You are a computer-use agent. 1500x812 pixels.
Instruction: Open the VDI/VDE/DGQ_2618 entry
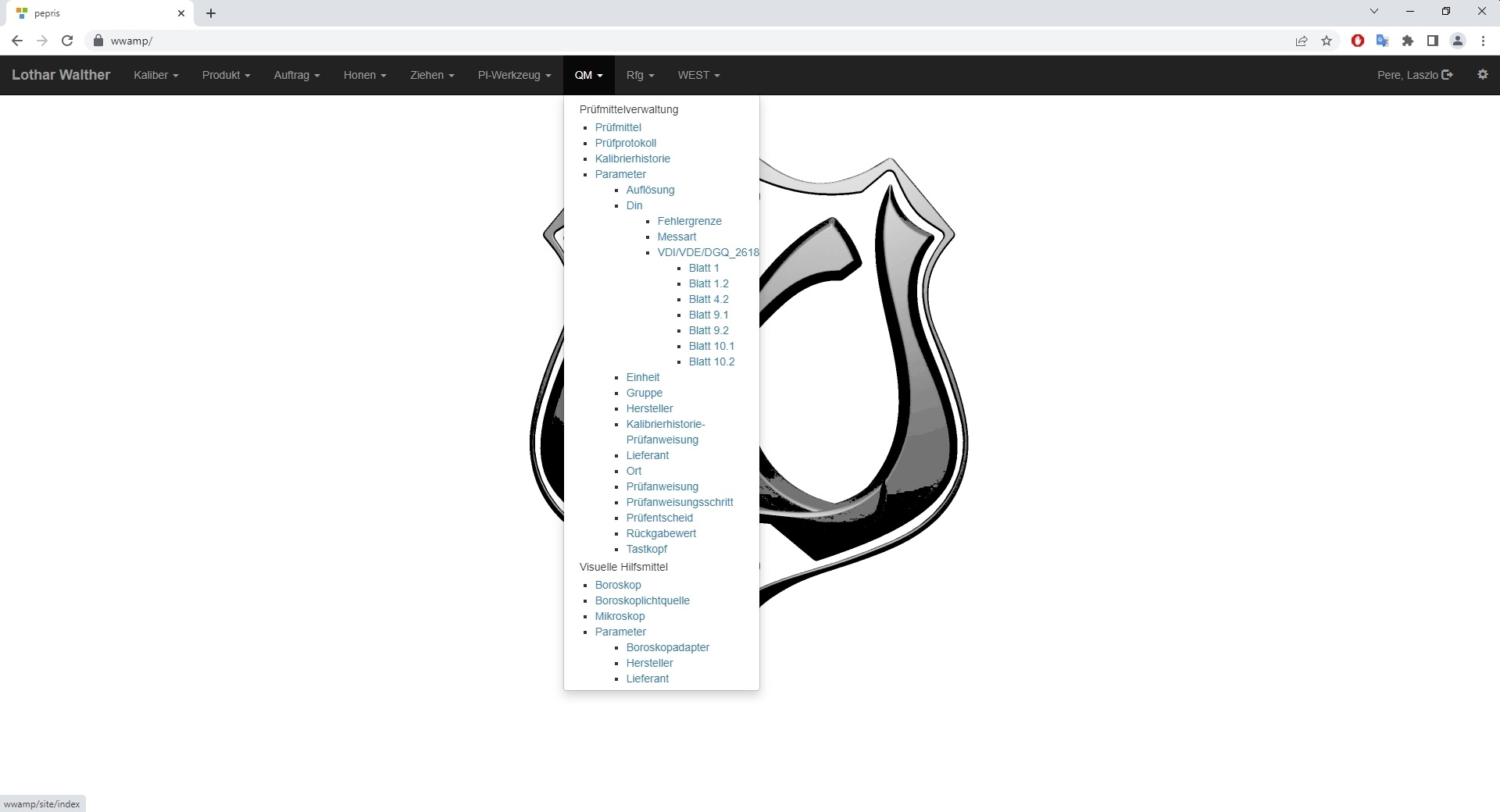(x=708, y=252)
